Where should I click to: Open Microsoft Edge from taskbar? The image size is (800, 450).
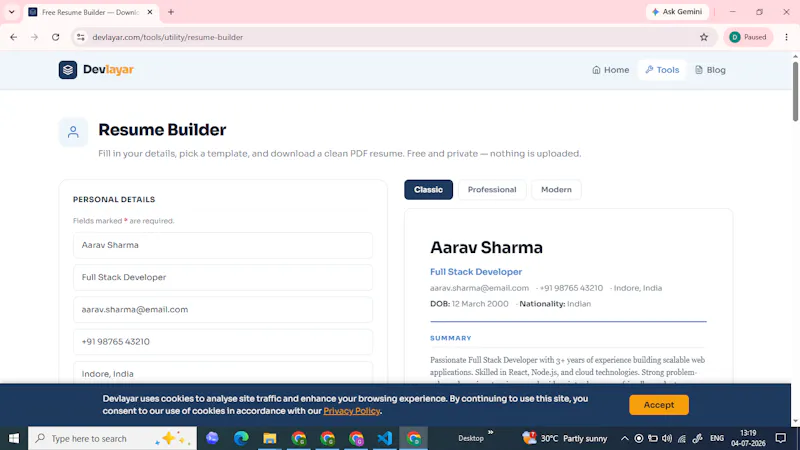241,438
